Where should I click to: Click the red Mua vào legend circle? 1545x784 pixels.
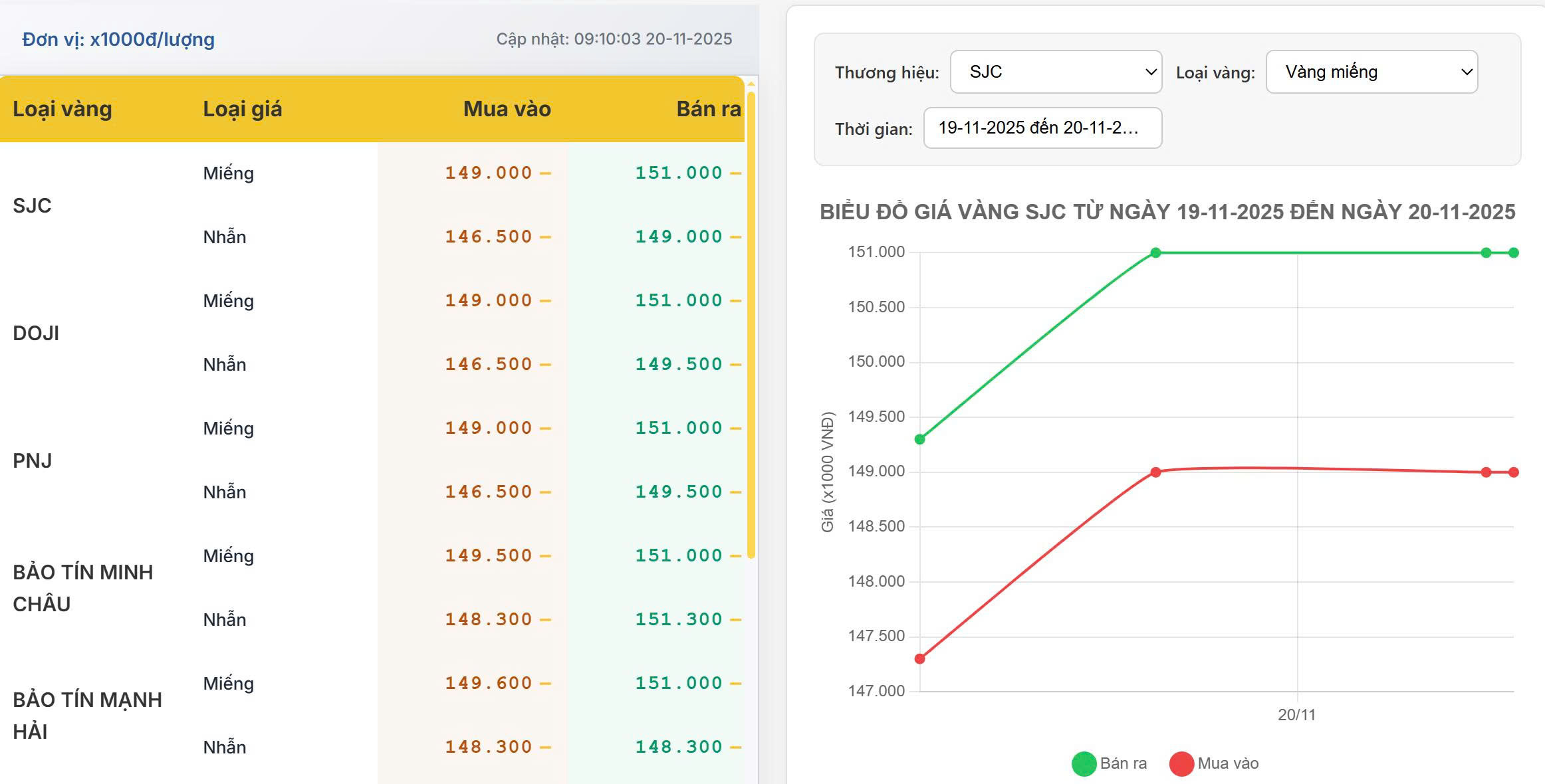[1181, 763]
